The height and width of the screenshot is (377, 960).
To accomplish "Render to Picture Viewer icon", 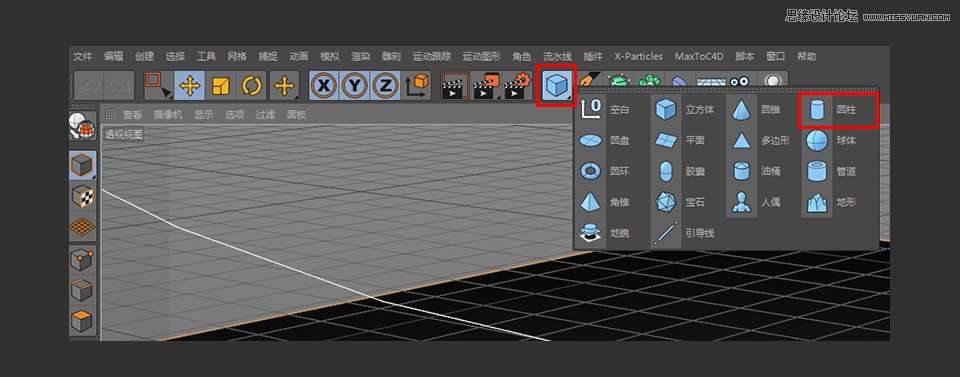I will click(x=487, y=86).
